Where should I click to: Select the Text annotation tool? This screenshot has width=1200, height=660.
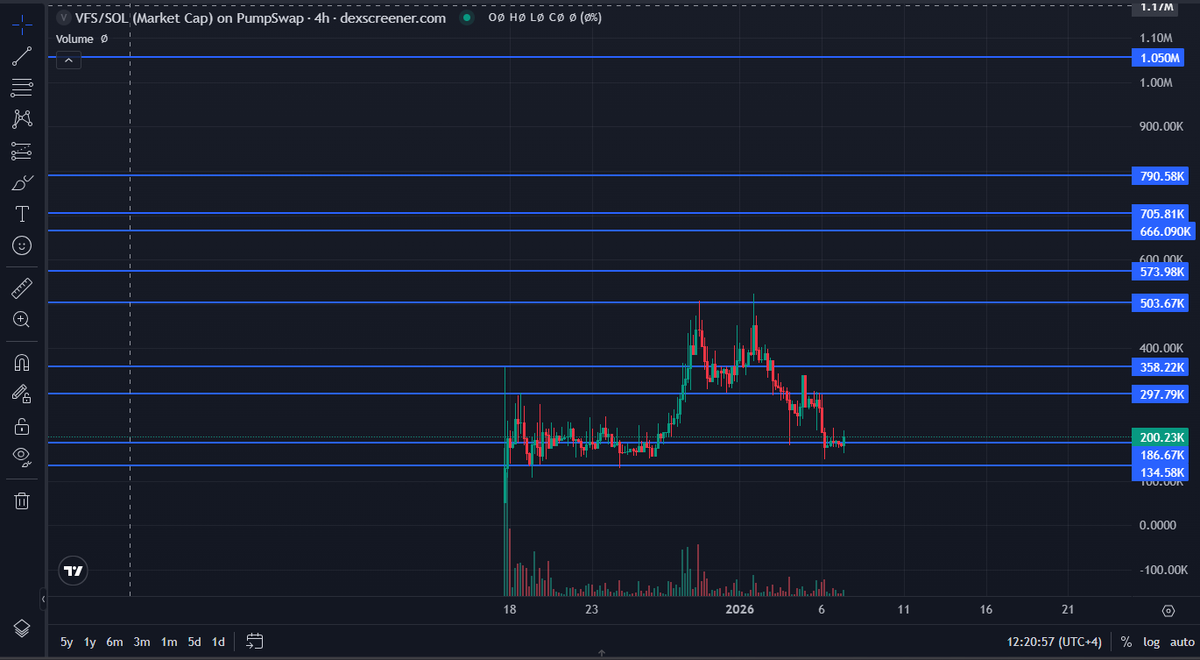point(22,214)
